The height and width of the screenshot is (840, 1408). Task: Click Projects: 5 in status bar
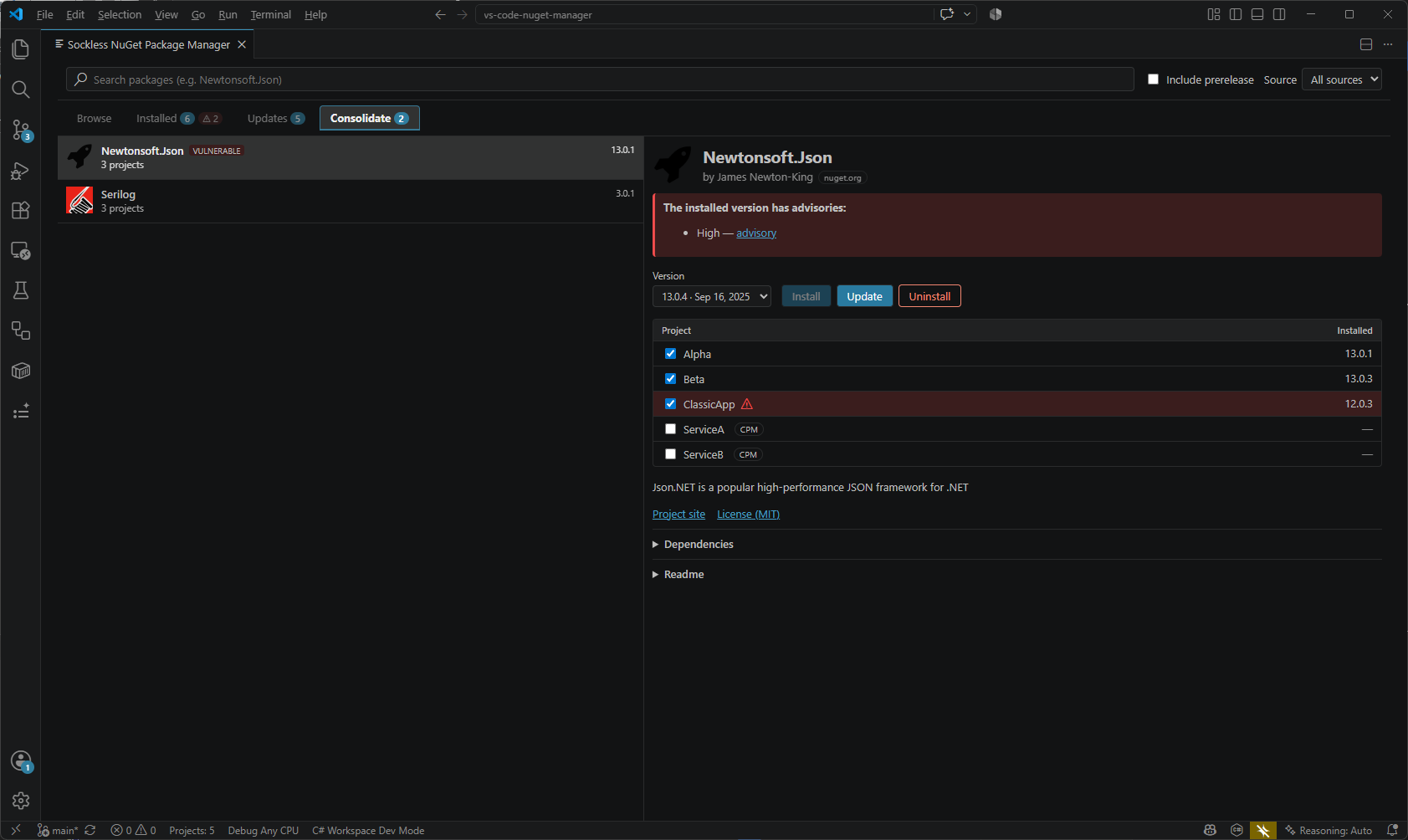(192, 831)
